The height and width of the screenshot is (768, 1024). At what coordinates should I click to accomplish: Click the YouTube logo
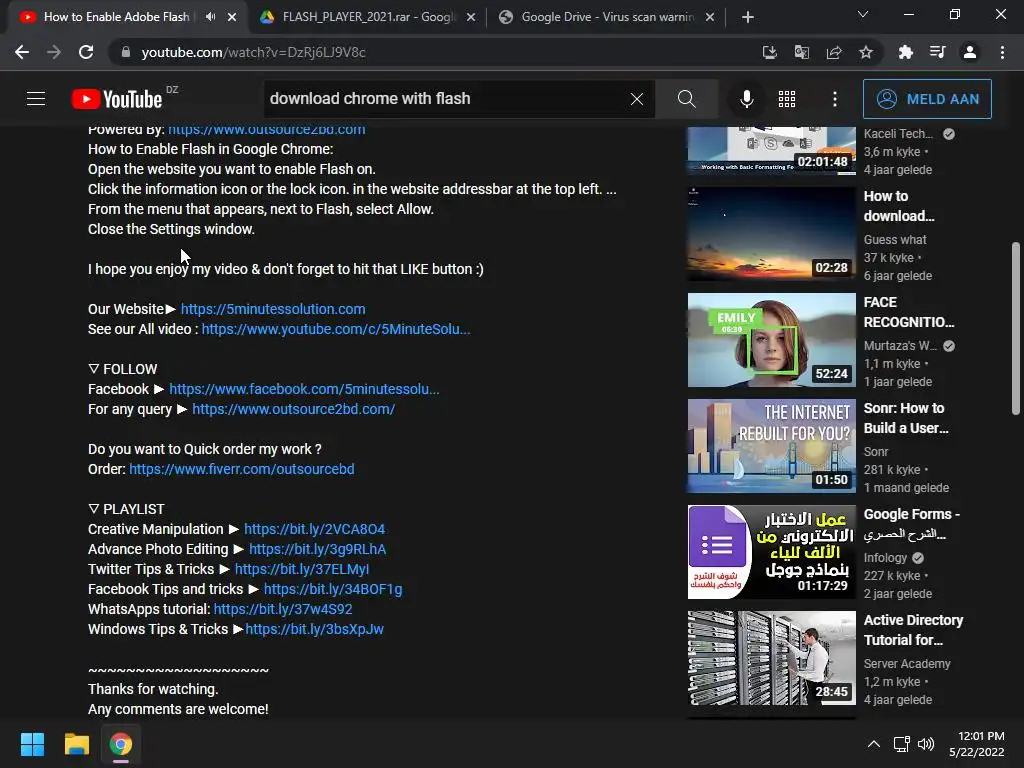(x=117, y=99)
